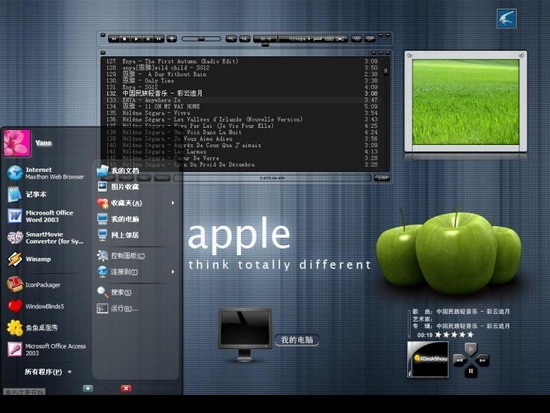The width and height of the screenshot is (550, 413).
Task: Adjust the Winamp volume slider
Action: coord(201,39)
